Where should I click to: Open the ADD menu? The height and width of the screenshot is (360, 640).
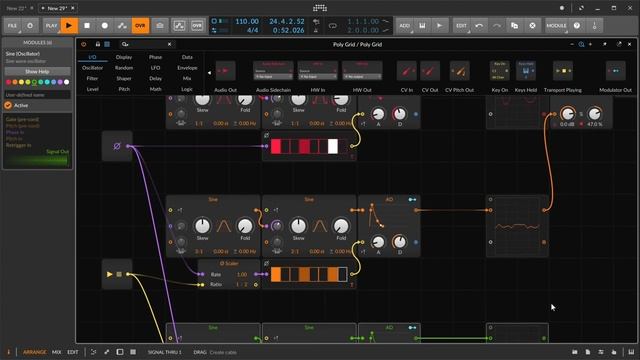[404, 25]
